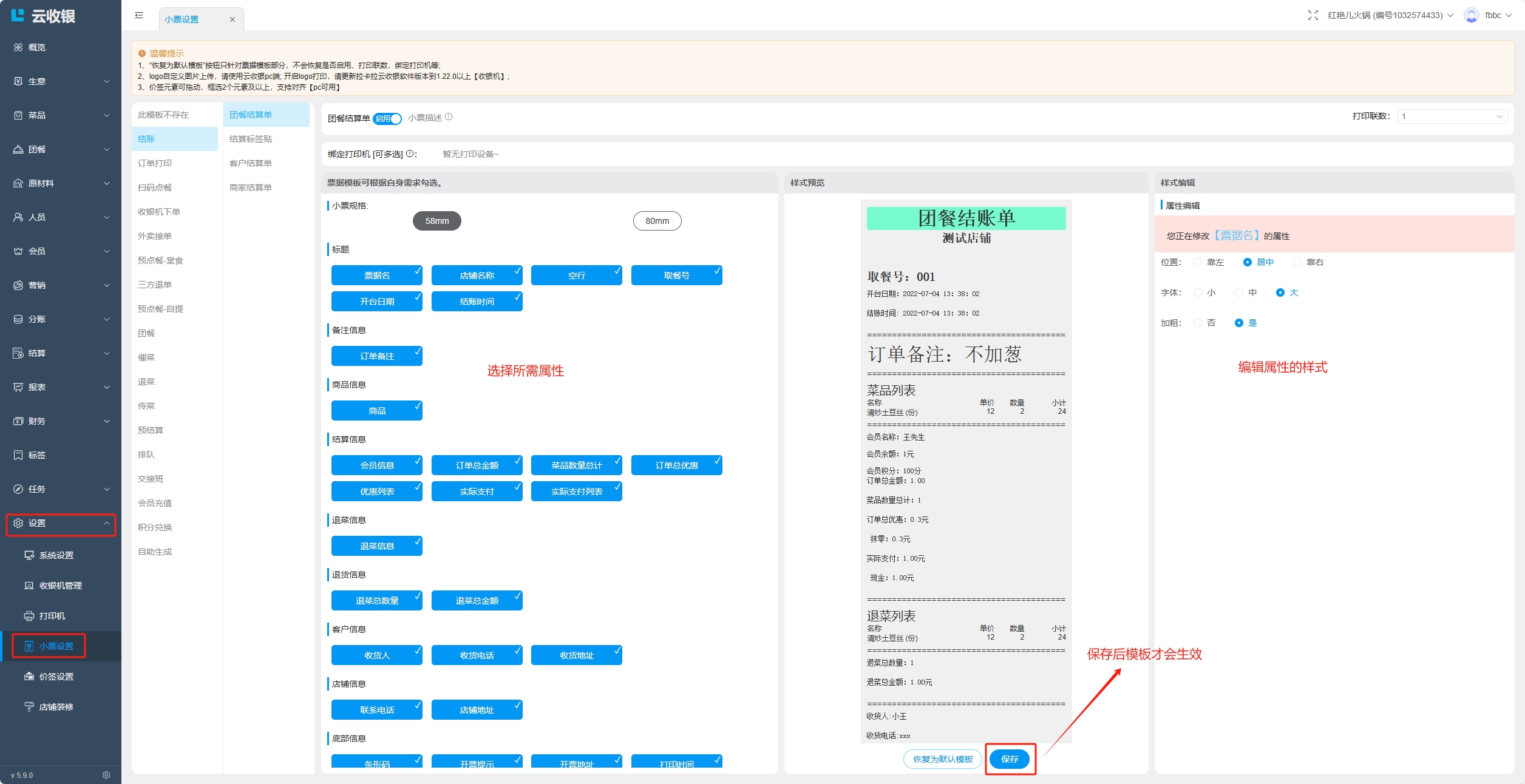
Task: Click the gear icon beside version number
Action: coord(106,775)
